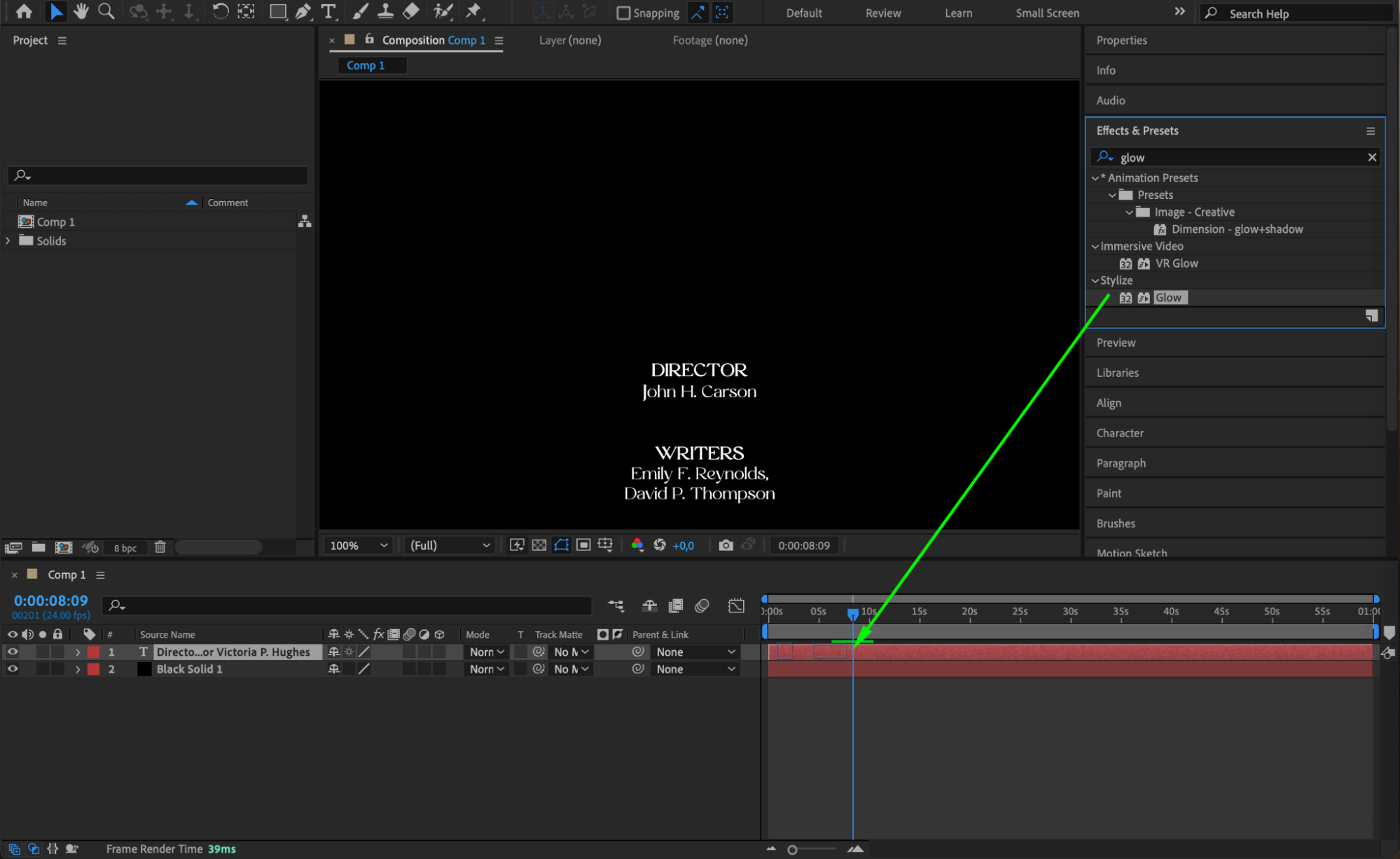The height and width of the screenshot is (859, 1400).
Task: Expand the Solids folder
Action: point(8,240)
